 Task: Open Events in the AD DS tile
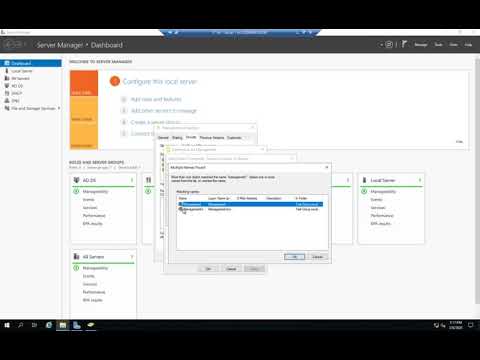click(x=88, y=200)
